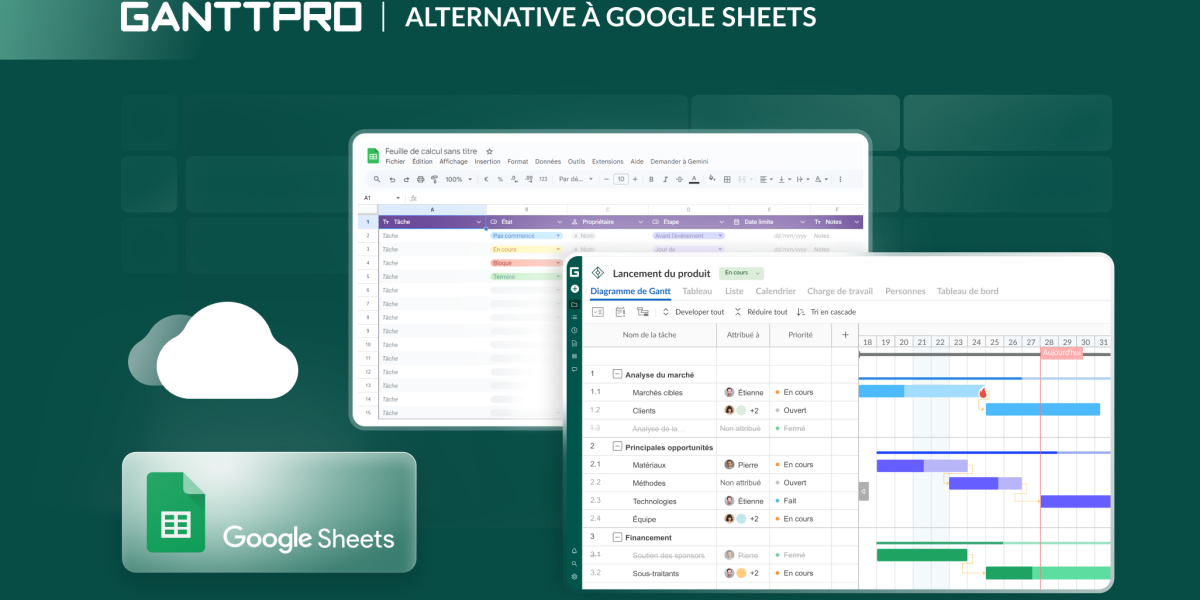Select the bold formatting icon in Sheets toolbar
The image size is (1200, 600).
pos(651,179)
